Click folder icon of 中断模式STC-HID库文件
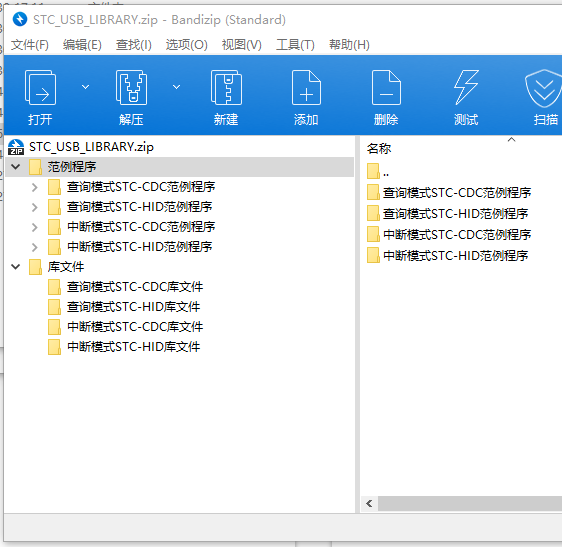Image resolution: width=562 pixels, height=547 pixels. 54,347
